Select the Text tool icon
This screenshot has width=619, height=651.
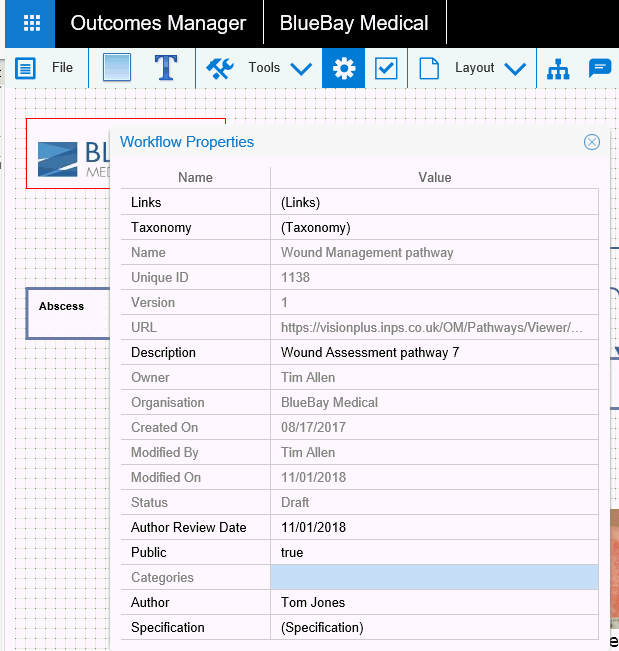click(x=166, y=68)
